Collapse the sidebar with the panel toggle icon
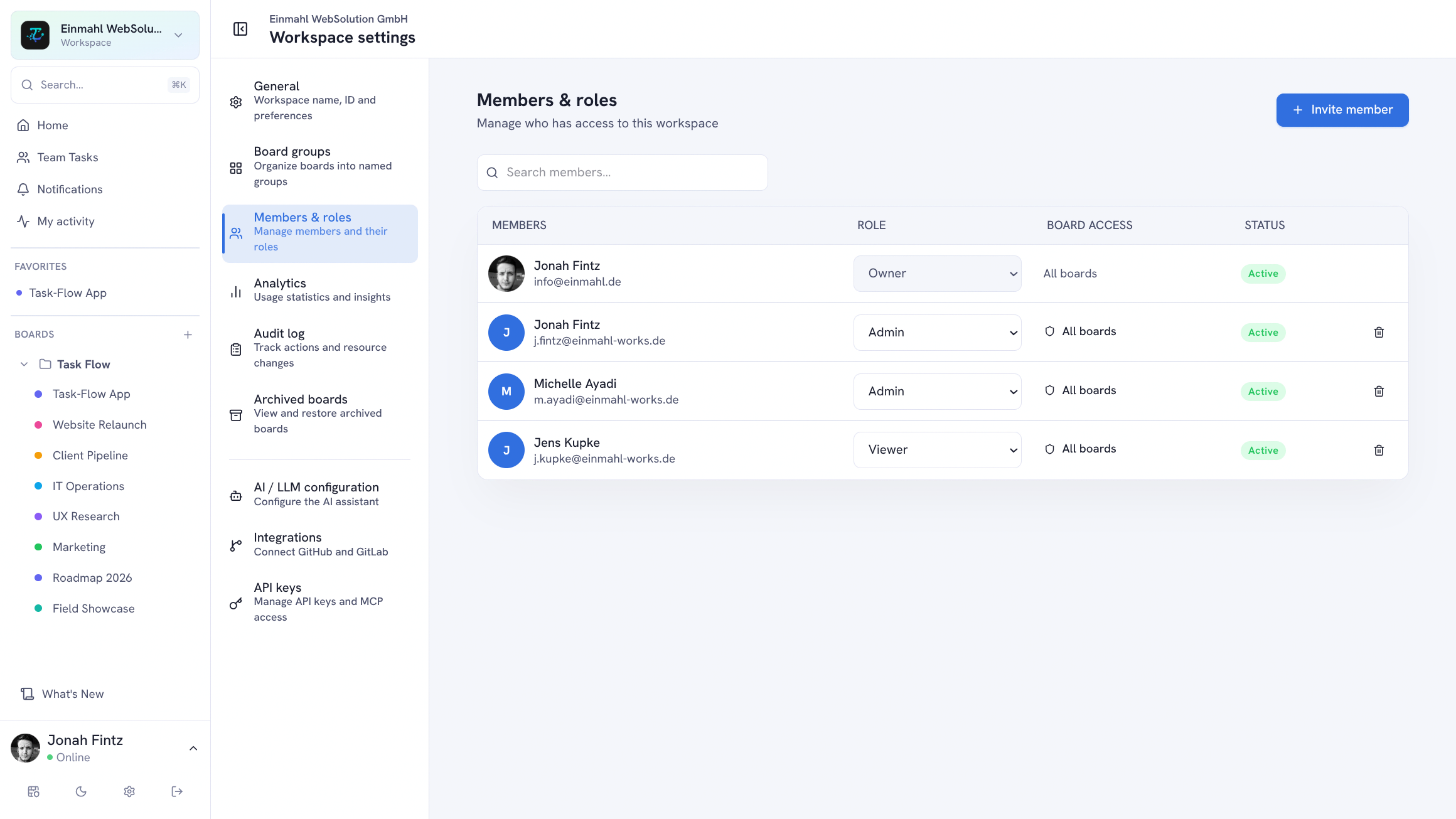The width and height of the screenshot is (1456, 819). [240, 29]
